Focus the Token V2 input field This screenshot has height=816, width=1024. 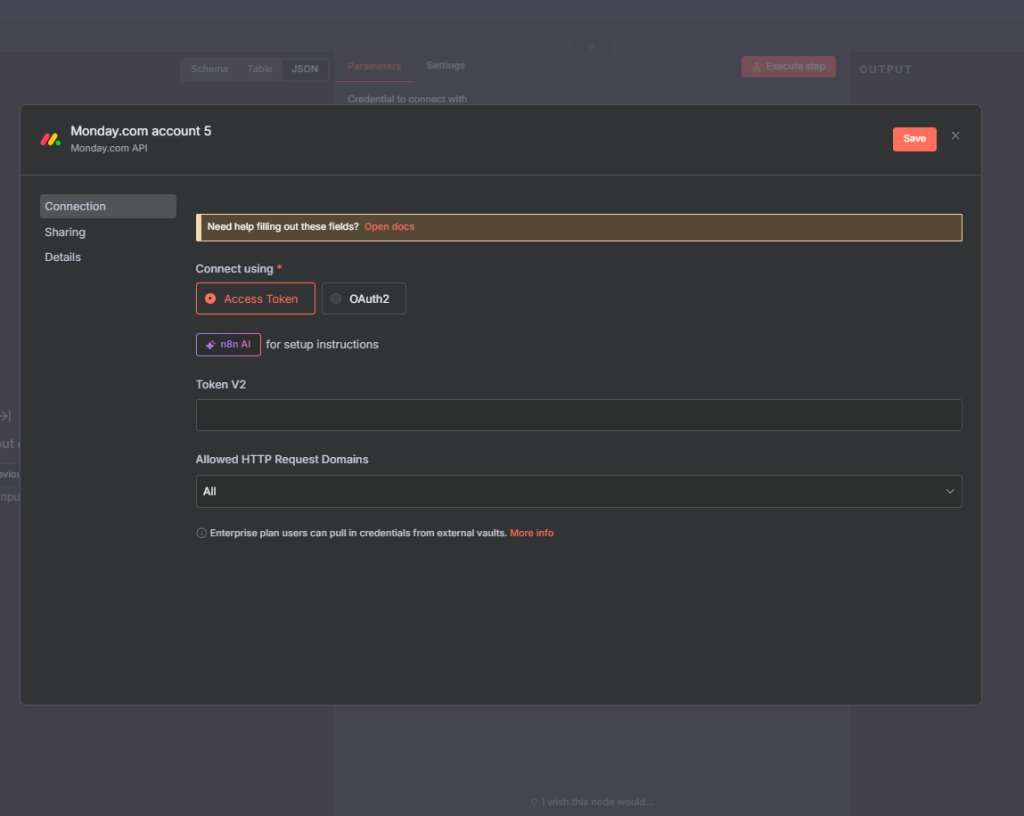coord(578,415)
